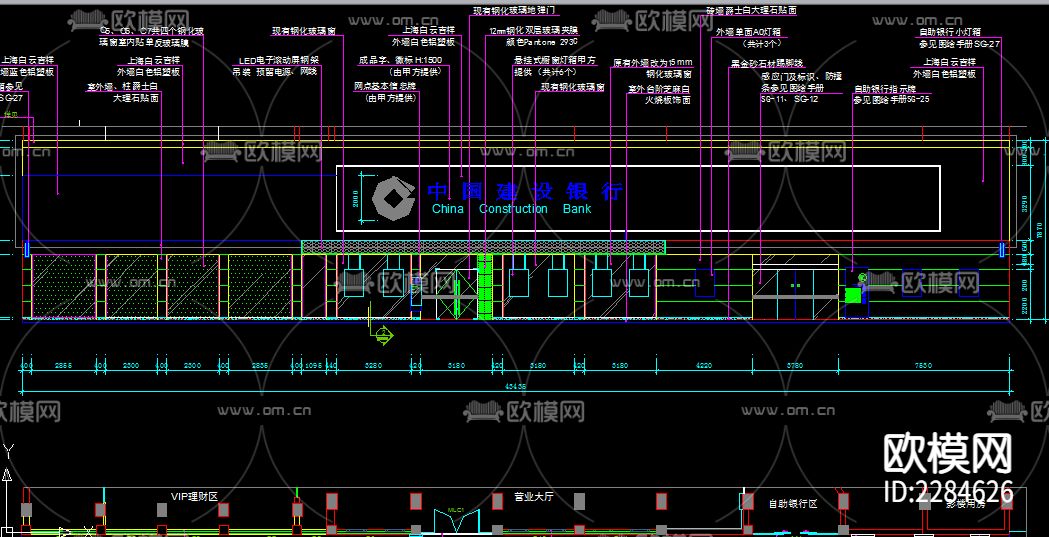Click the '自助银行区' room label
Image resolution: width=1049 pixels, height=537 pixels.
[x=793, y=504]
